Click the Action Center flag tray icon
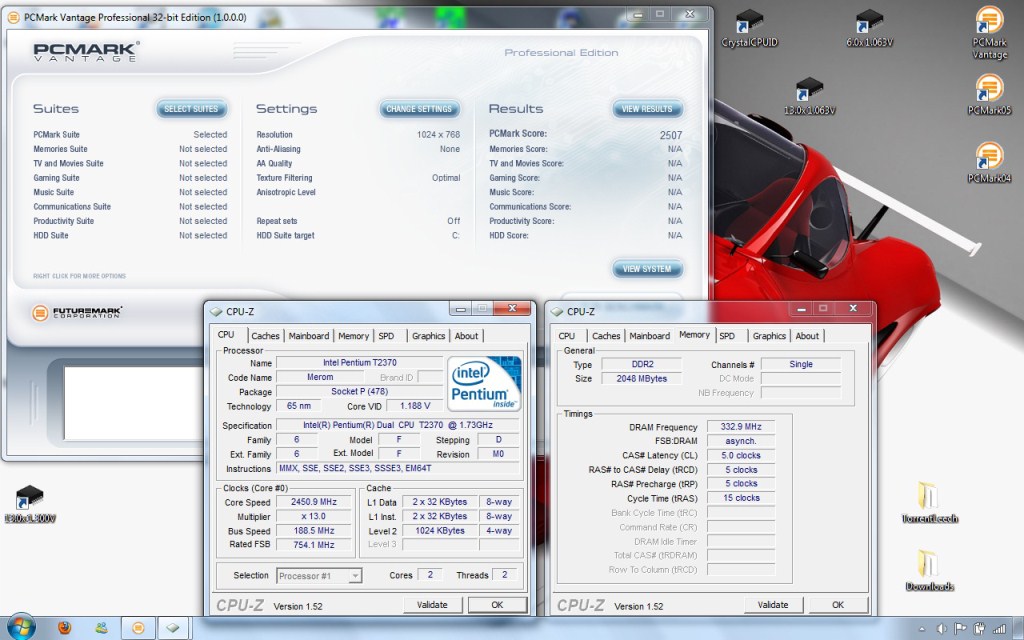The height and width of the screenshot is (640, 1024). [961, 629]
